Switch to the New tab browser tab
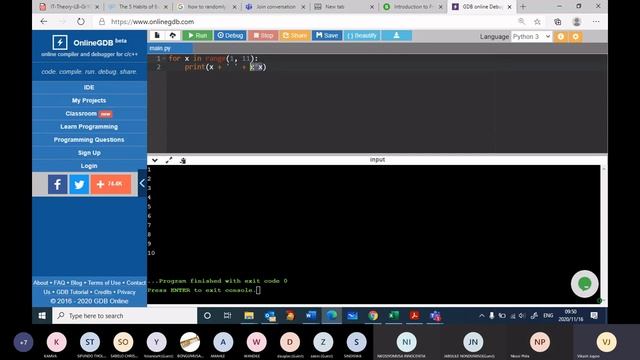 344,7
